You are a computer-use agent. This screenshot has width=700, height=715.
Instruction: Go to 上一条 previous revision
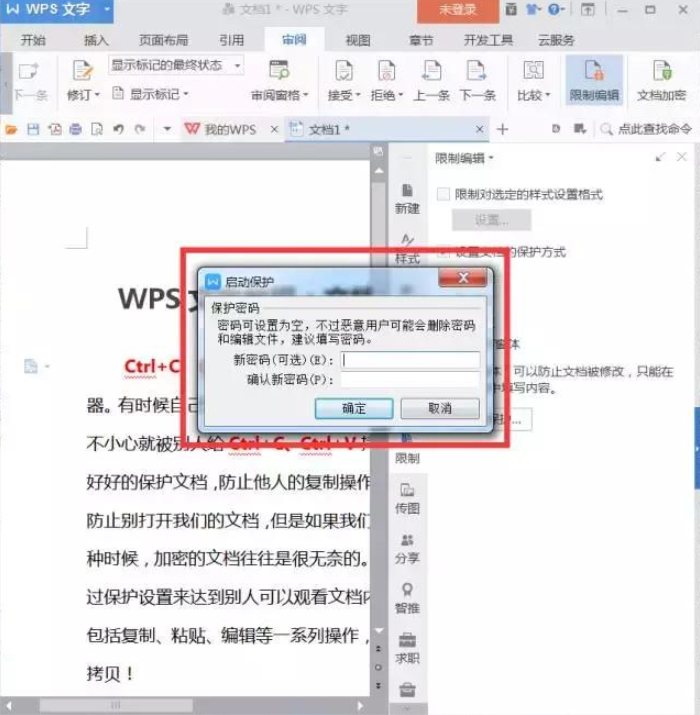(x=431, y=80)
